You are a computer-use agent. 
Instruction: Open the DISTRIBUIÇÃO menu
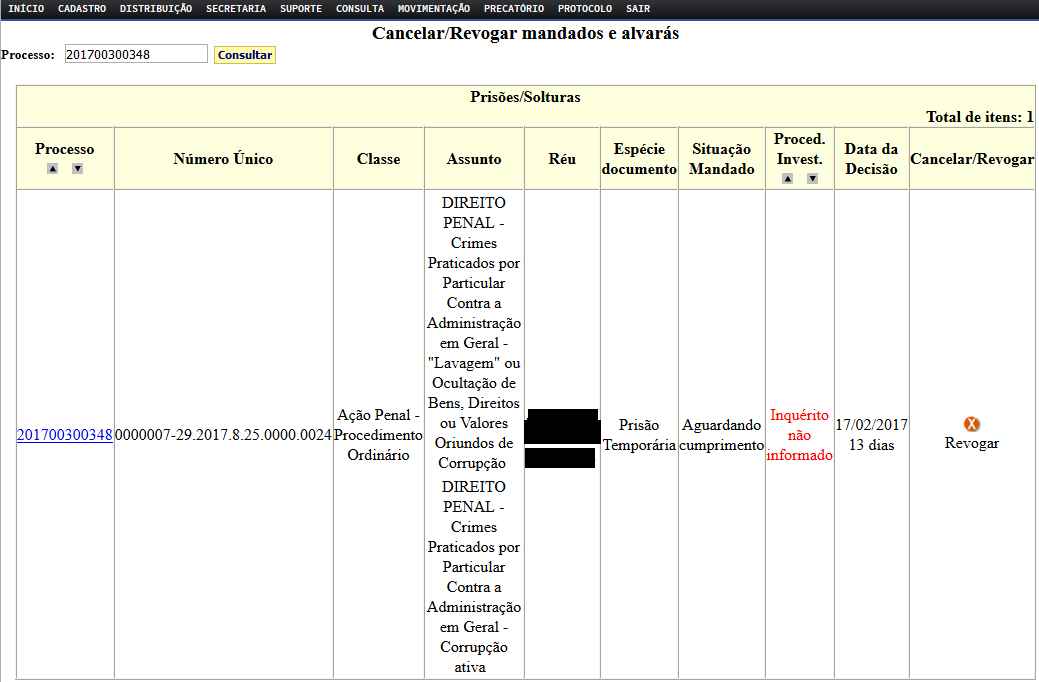point(156,9)
